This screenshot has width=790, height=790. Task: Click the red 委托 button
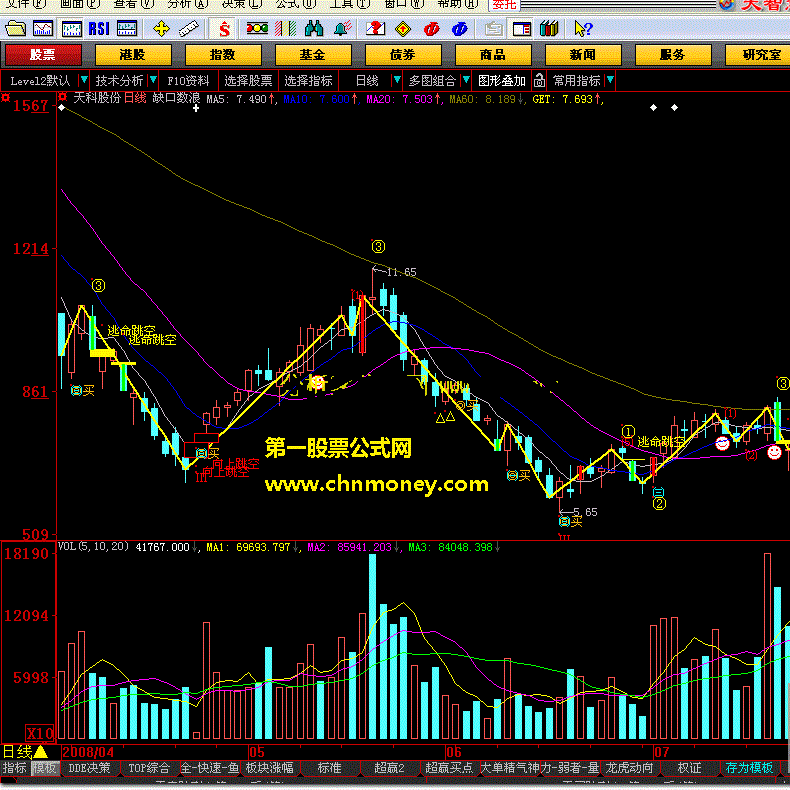point(504,5)
